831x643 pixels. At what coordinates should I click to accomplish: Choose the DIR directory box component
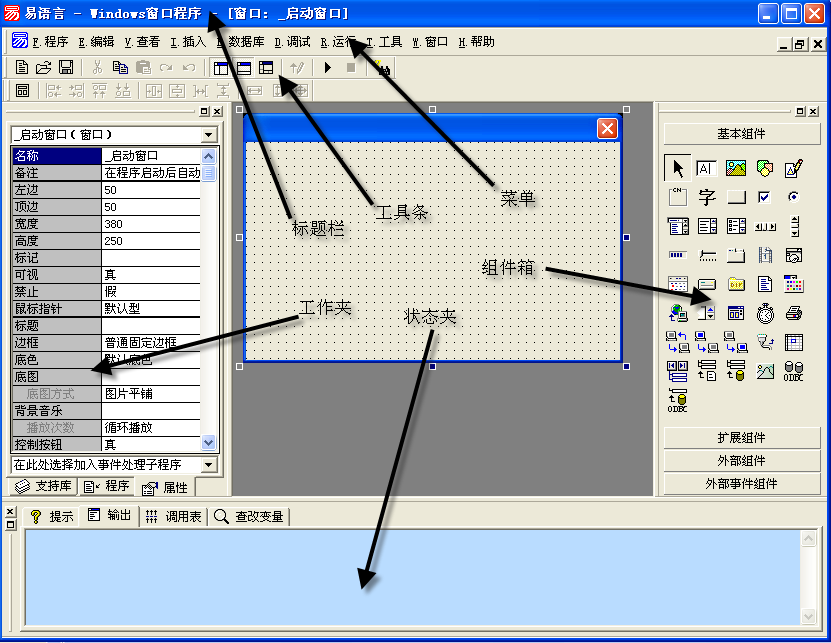[x=736, y=284]
